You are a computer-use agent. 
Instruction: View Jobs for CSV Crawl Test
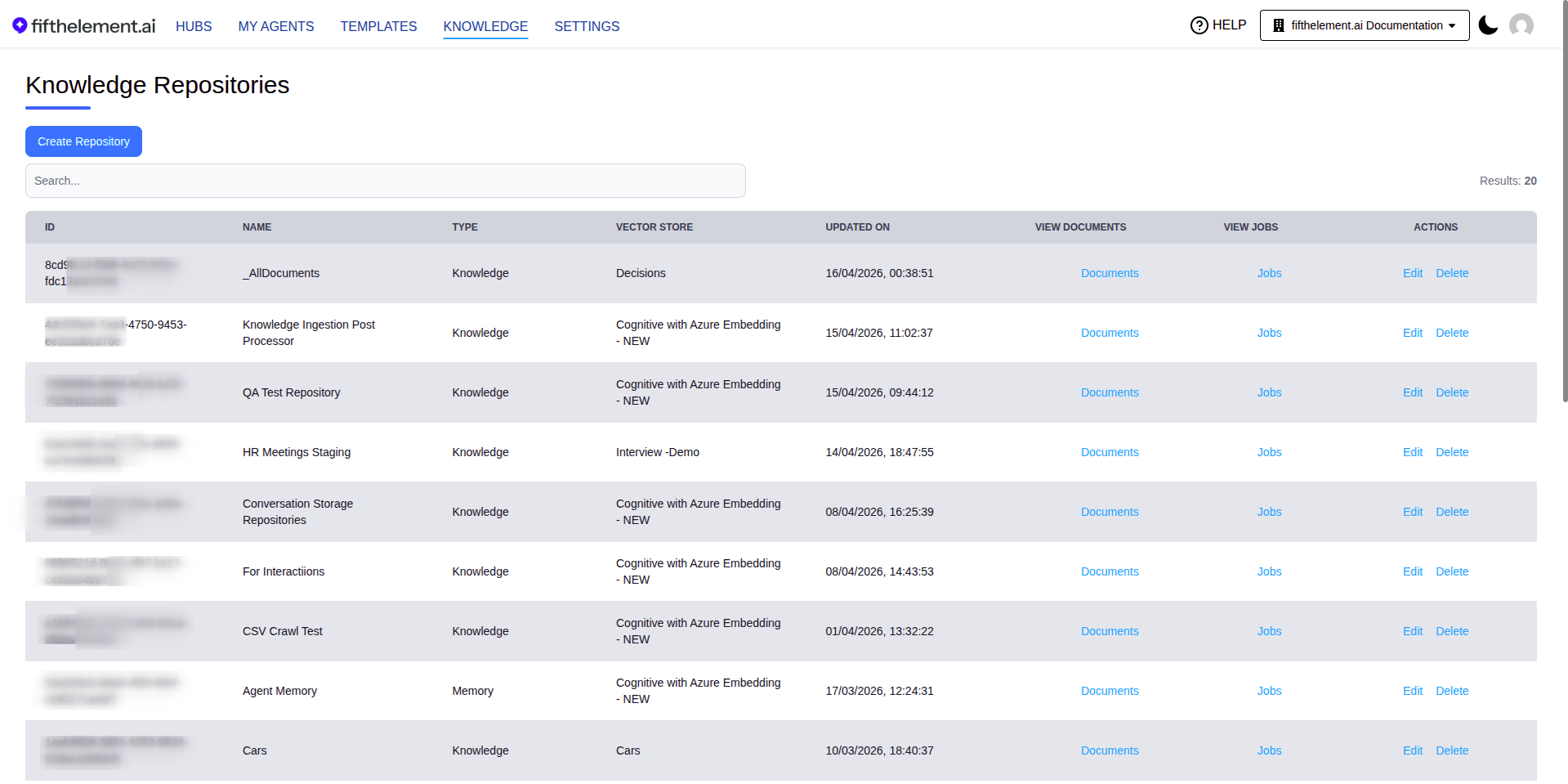point(1269,631)
